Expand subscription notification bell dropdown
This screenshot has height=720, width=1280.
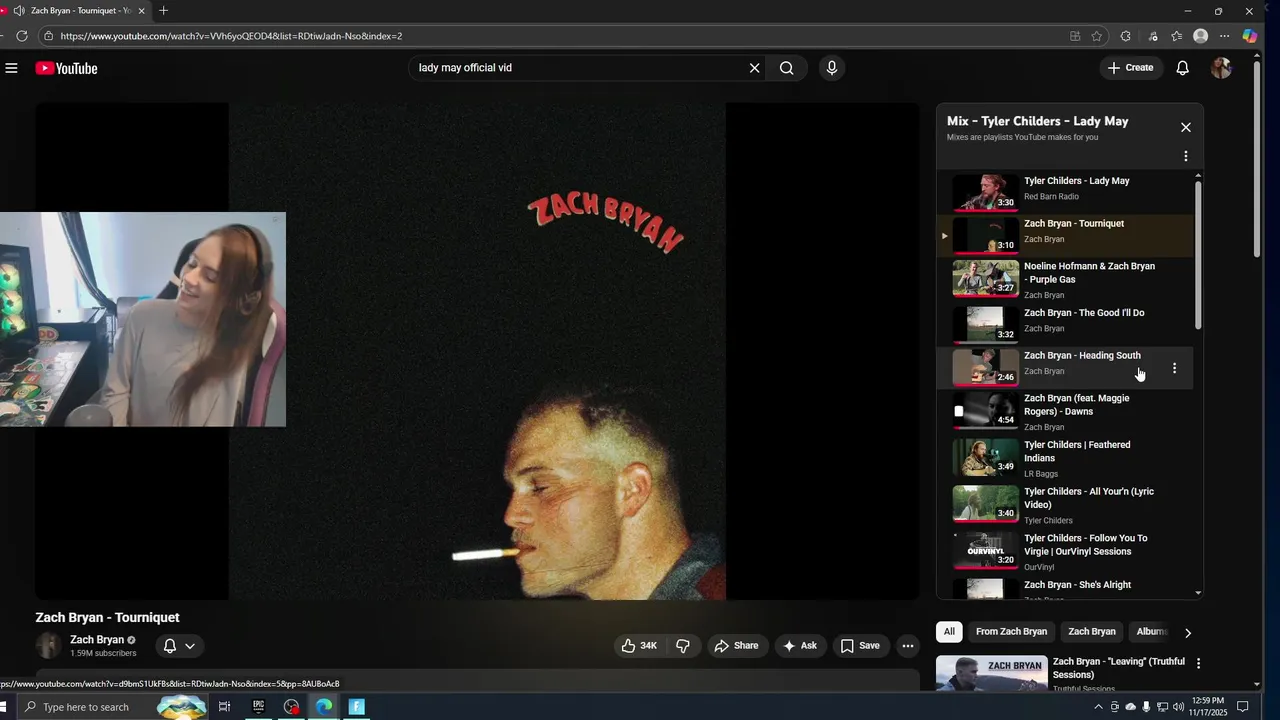coord(179,646)
